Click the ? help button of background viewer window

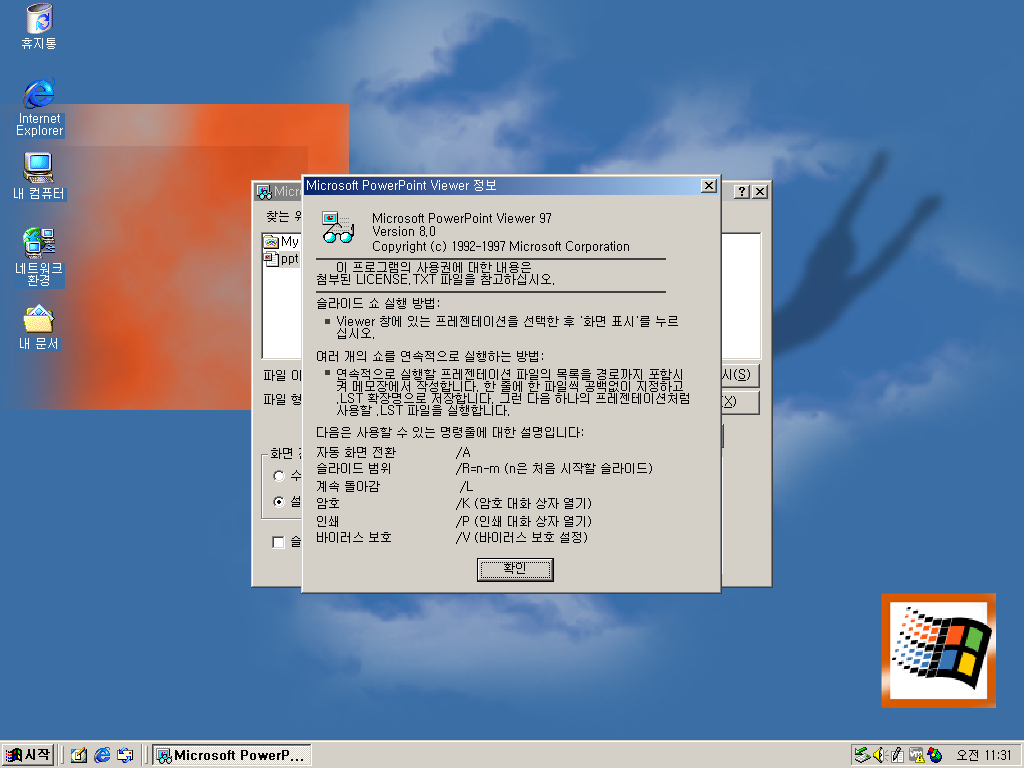(x=741, y=191)
